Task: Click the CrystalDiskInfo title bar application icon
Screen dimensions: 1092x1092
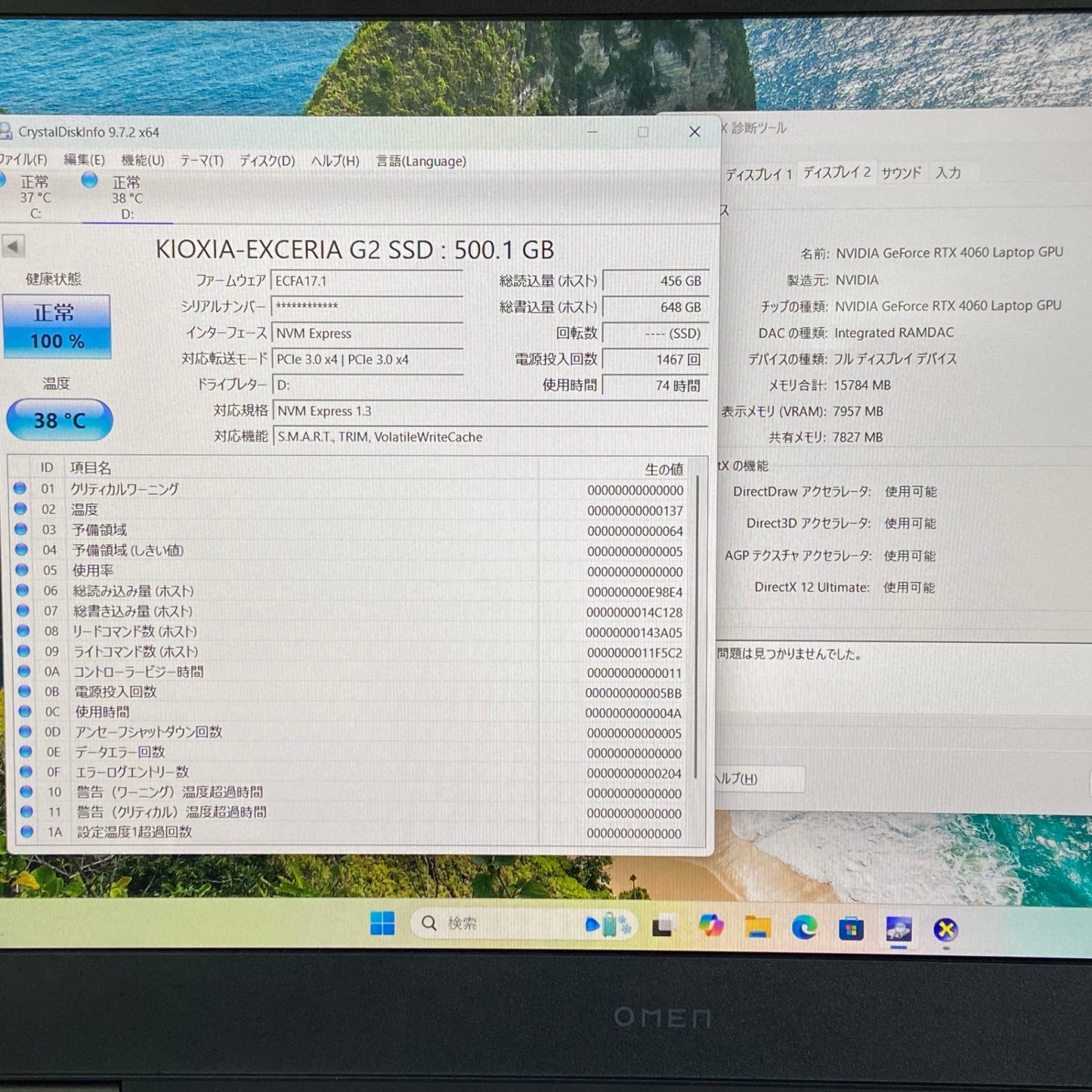Action: (8, 131)
